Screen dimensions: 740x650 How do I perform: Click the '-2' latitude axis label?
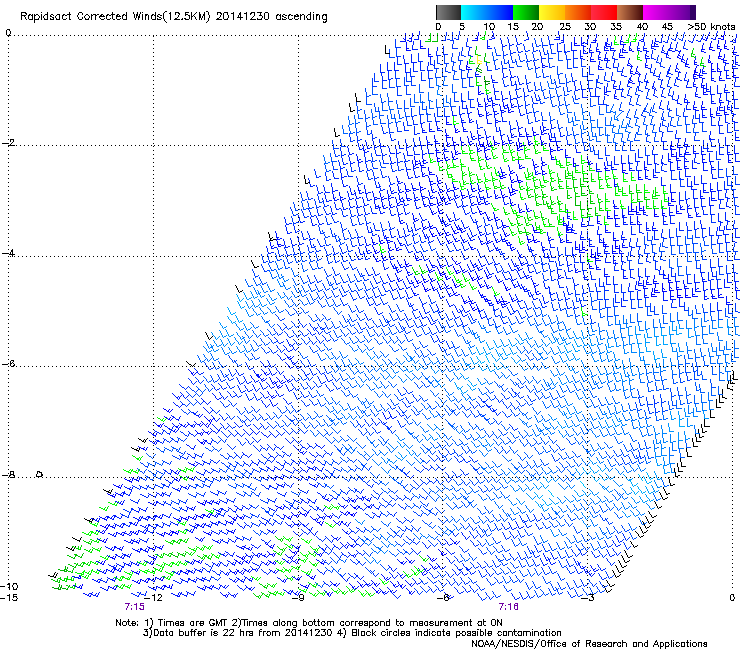click(x=8, y=143)
